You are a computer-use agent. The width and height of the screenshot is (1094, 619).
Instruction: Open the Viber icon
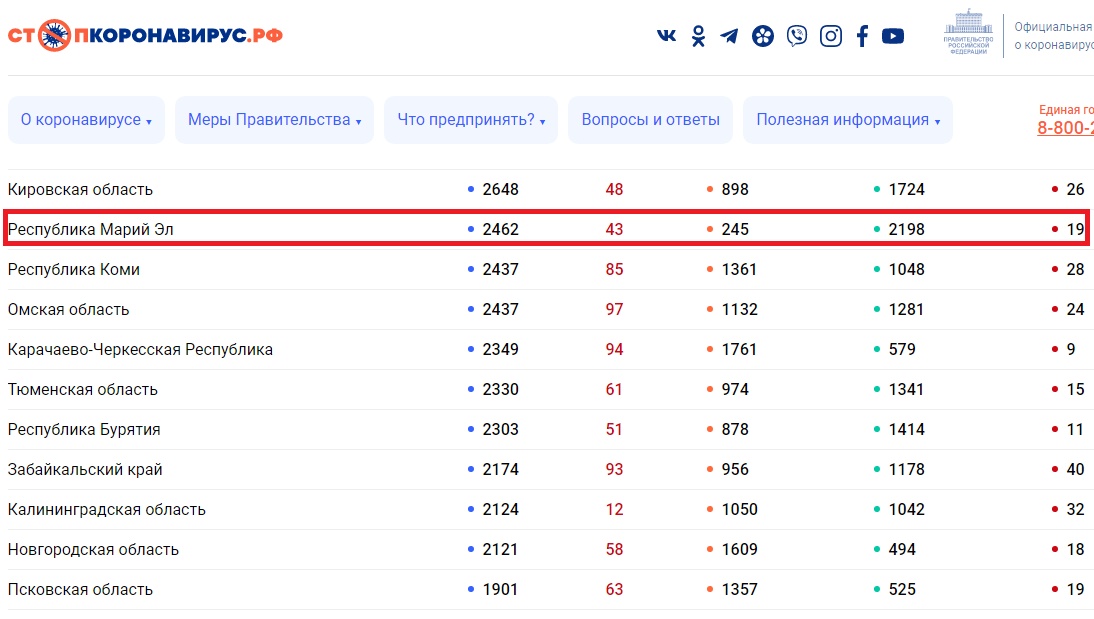point(796,36)
